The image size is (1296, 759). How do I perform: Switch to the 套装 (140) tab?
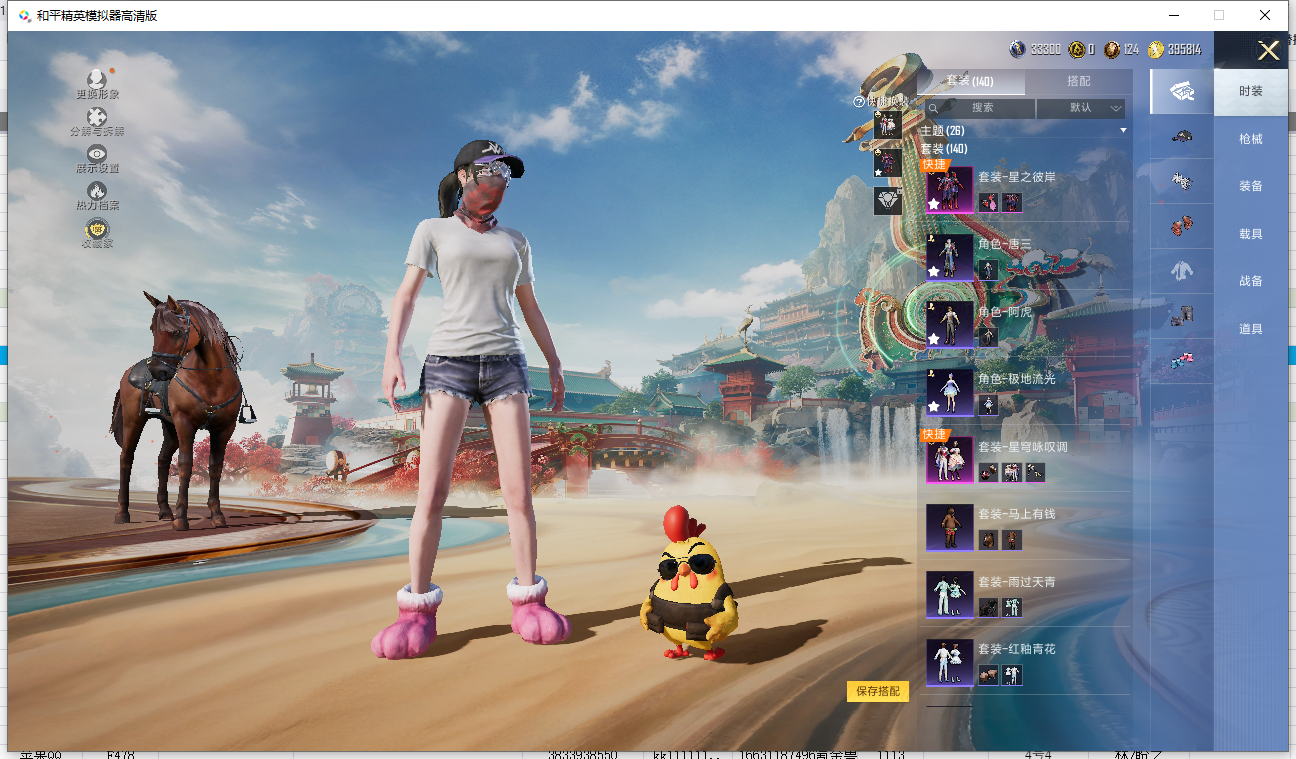click(970, 81)
